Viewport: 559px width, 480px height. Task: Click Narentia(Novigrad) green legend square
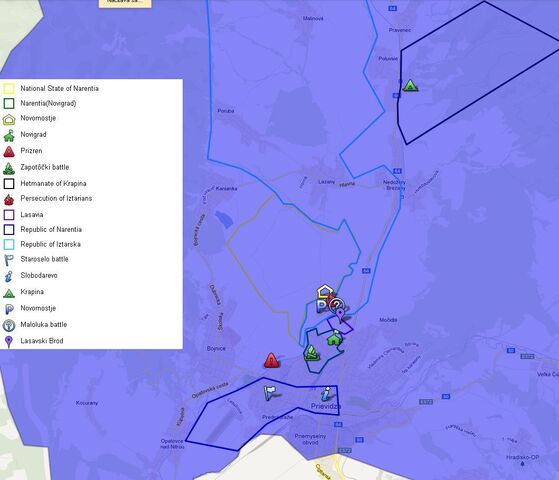(9, 103)
